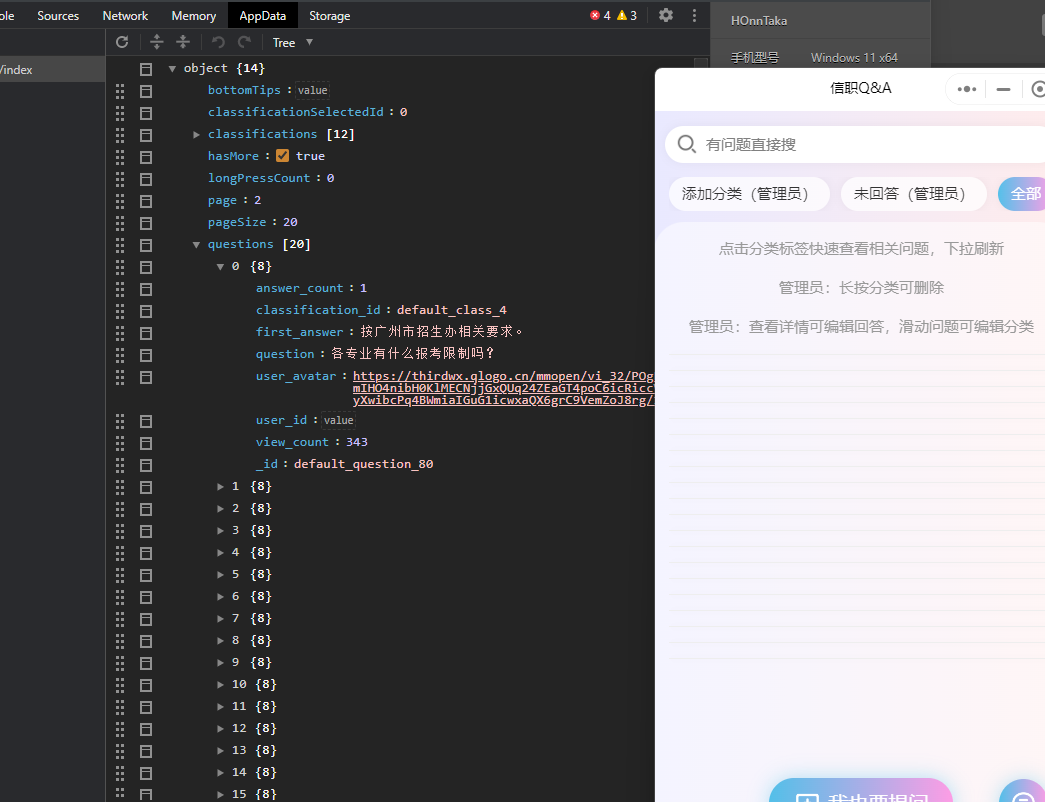Viewport: 1045px width, 802px height.
Task: Expand question item 14 {8}
Action: click(221, 773)
